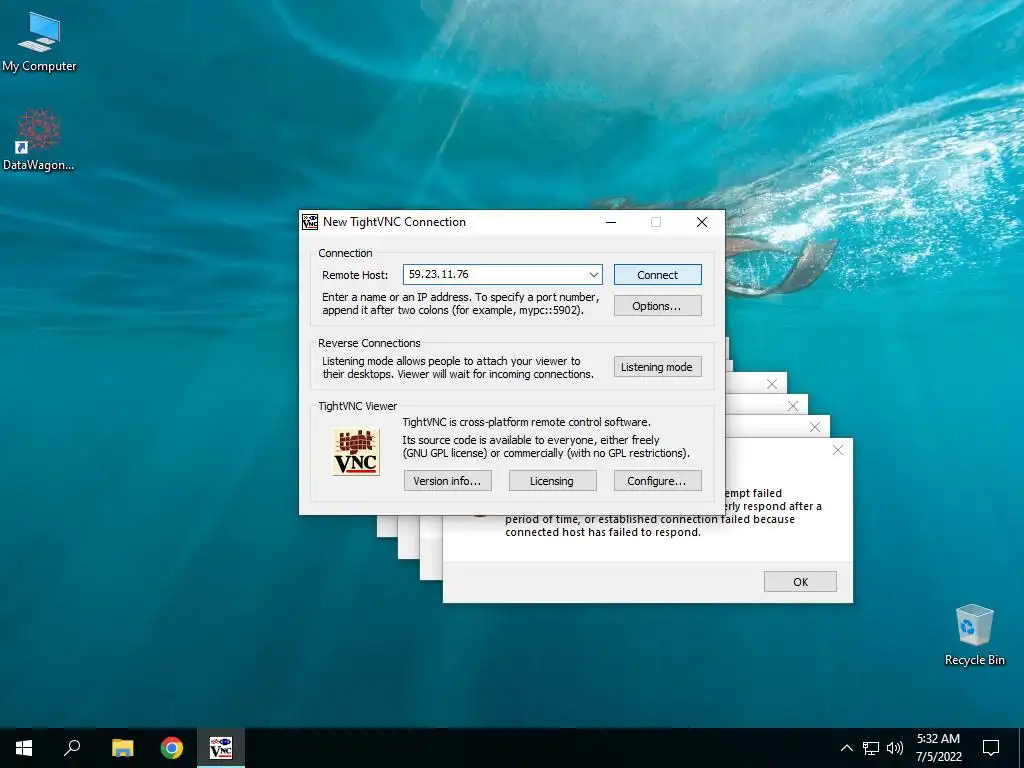The image size is (1024, 768).
Task: Show hidden tray icons chevron
Action: (846, 748)
